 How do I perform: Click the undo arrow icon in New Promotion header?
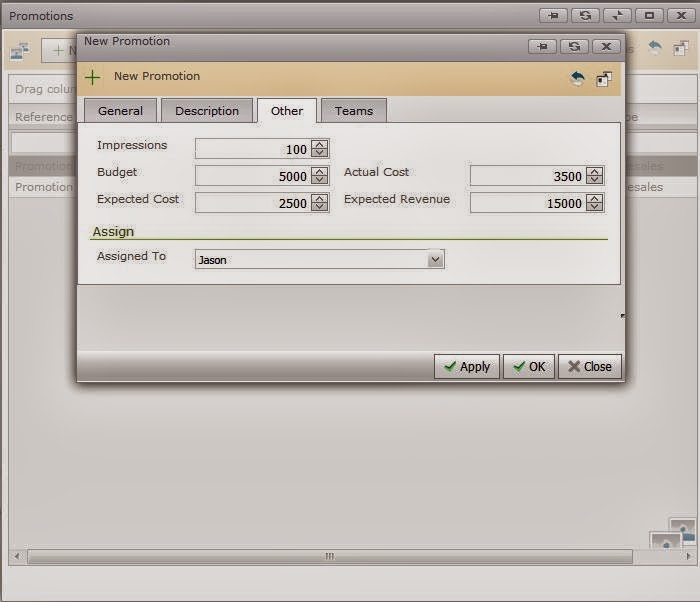(578, 79)
